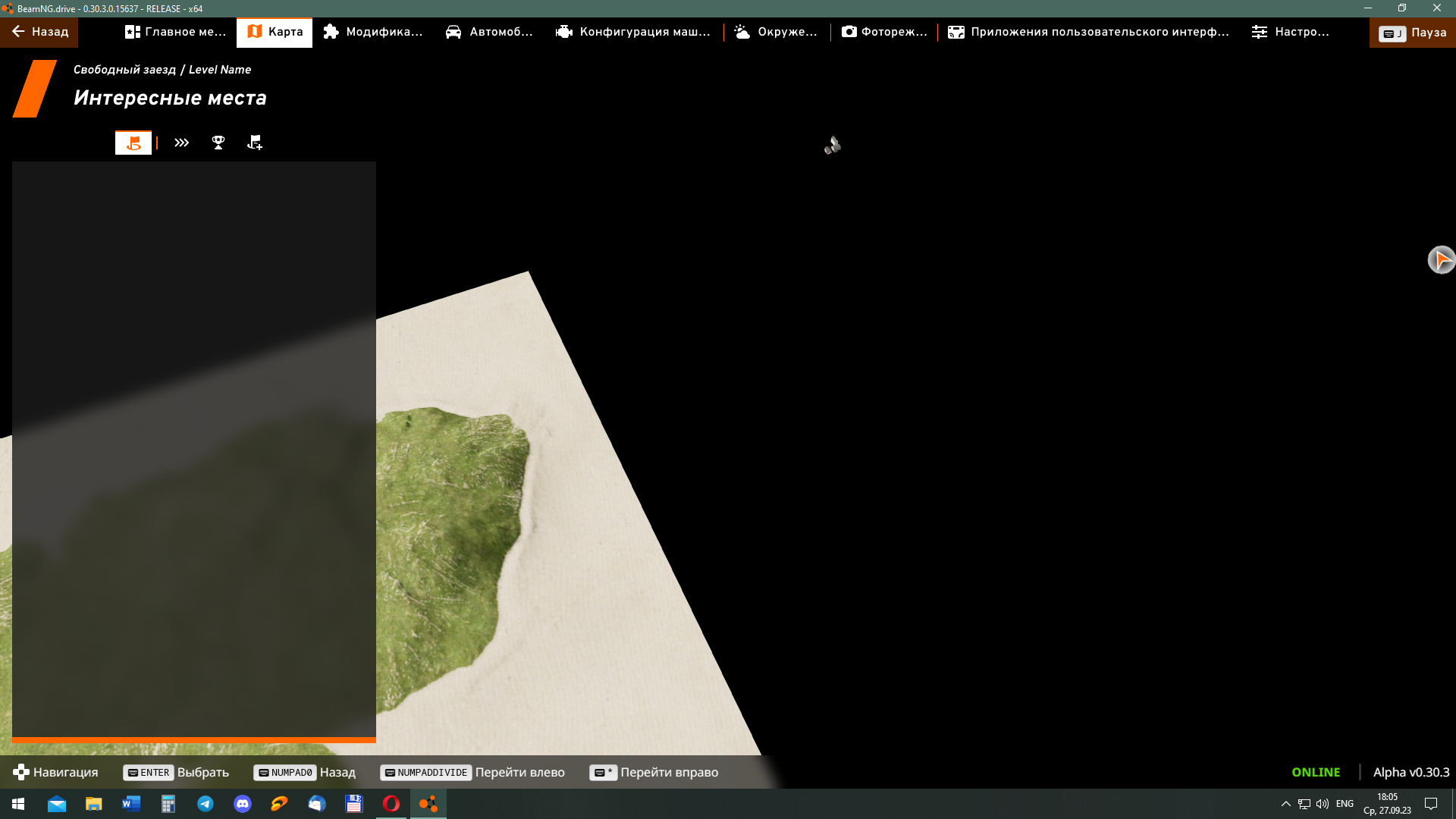Viewport: 1456px width, 819px height.
Task: Open Telegram from the Windows taskbar
Action: (206, 804)
